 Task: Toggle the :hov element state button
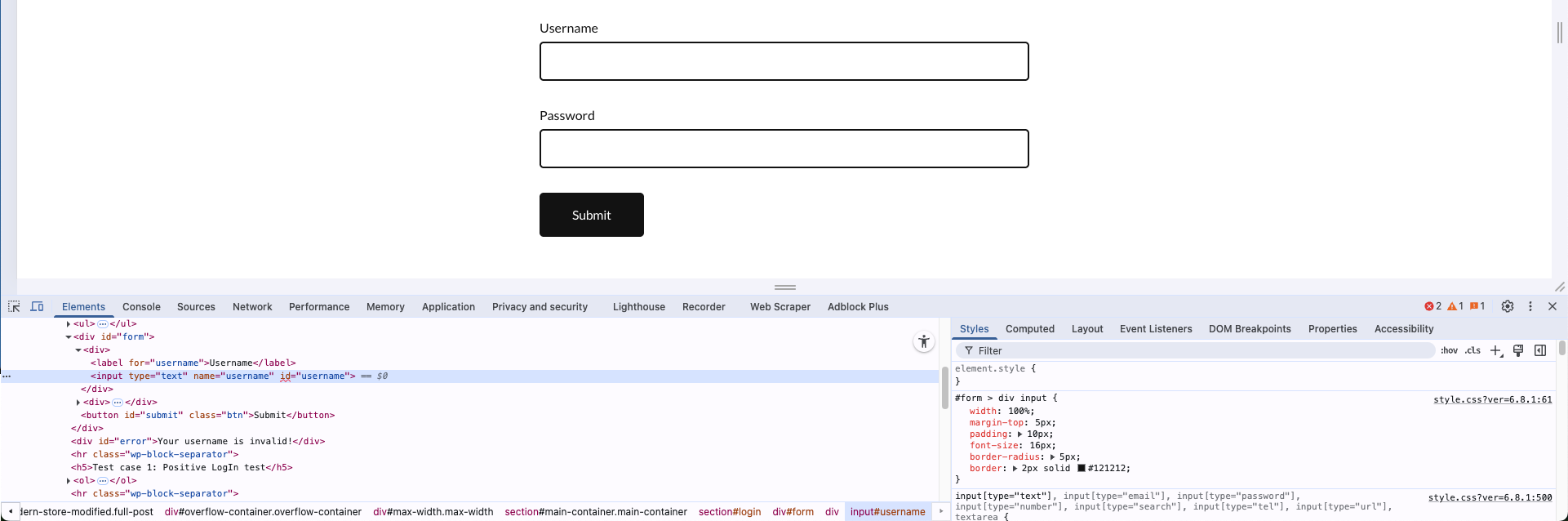1449,350
